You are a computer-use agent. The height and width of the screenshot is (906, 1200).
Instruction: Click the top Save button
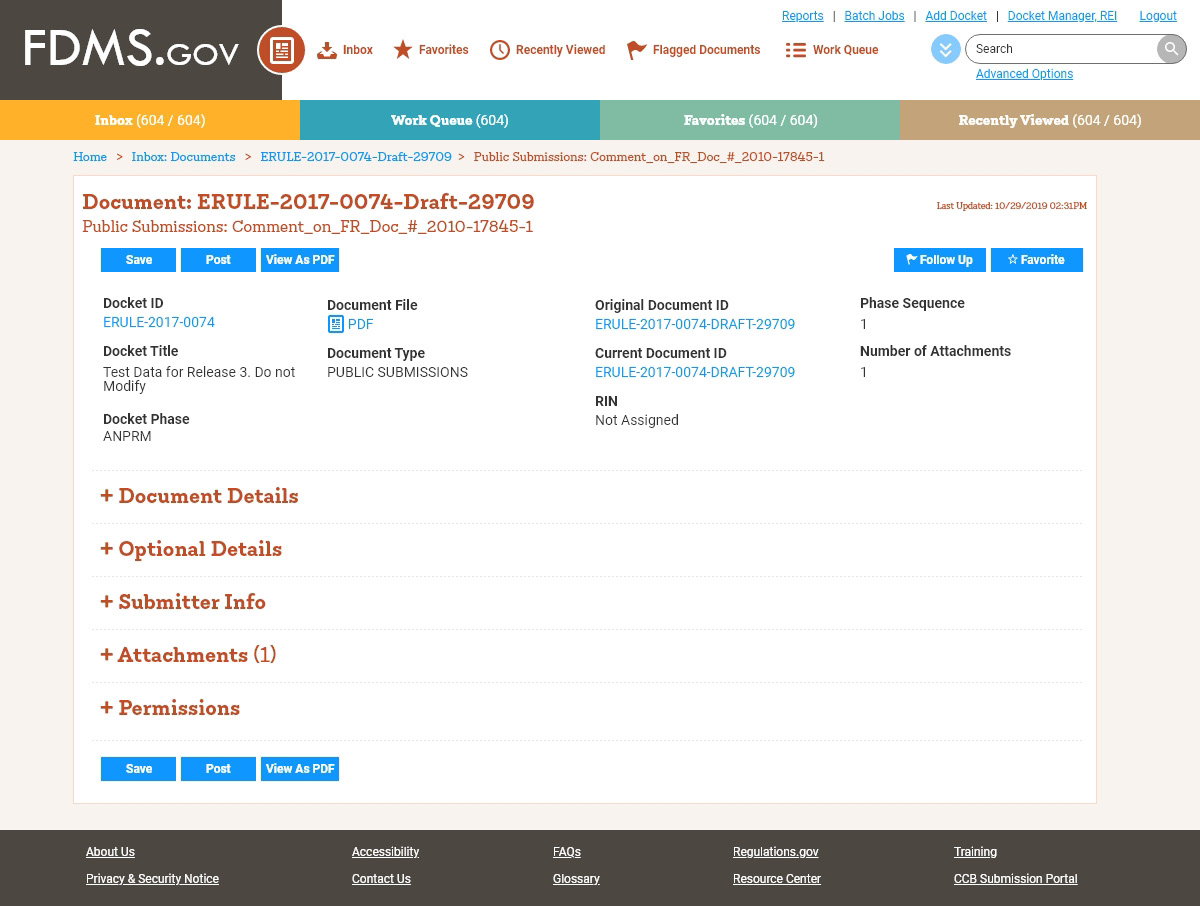click(138, 260)
